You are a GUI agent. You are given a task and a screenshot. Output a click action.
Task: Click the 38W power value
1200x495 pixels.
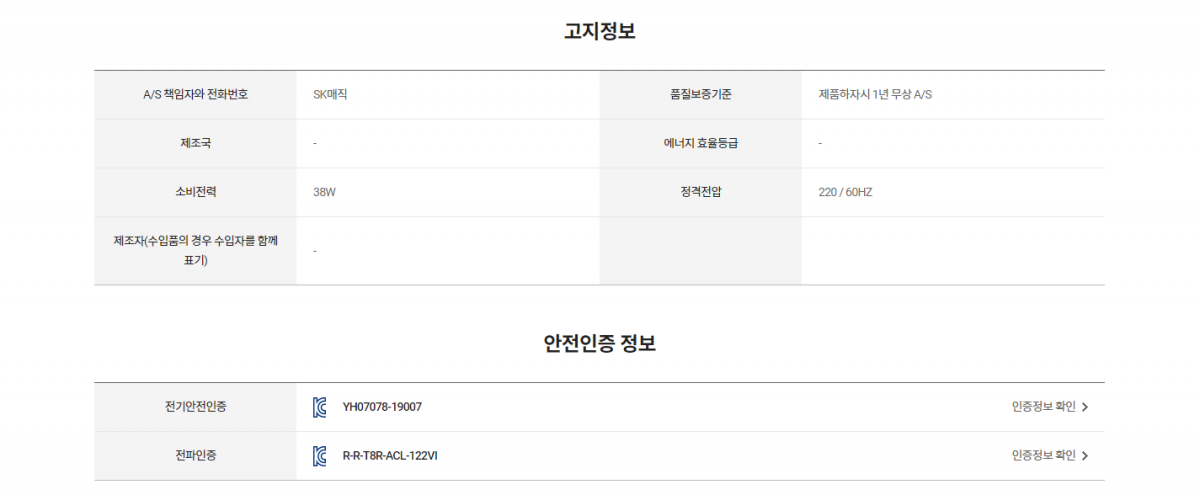tap(324, 192)
